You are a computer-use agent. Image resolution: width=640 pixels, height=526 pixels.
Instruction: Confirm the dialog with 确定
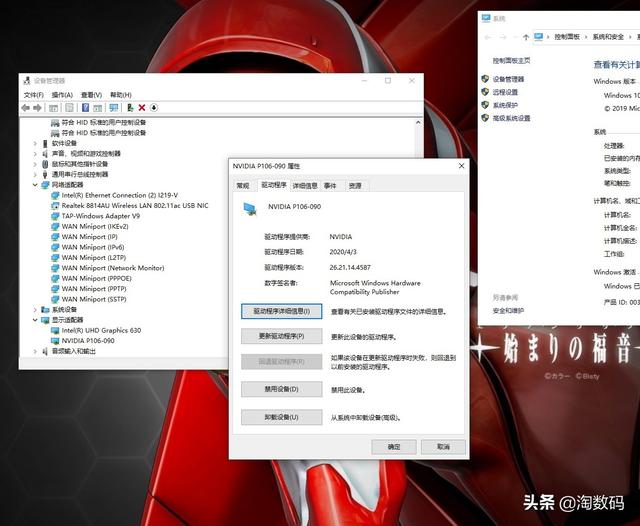[394, 447]
